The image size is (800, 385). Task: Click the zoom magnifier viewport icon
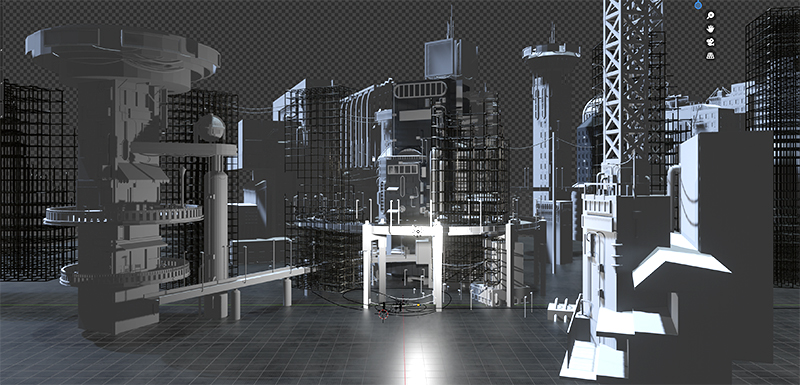tap(710, 15)
